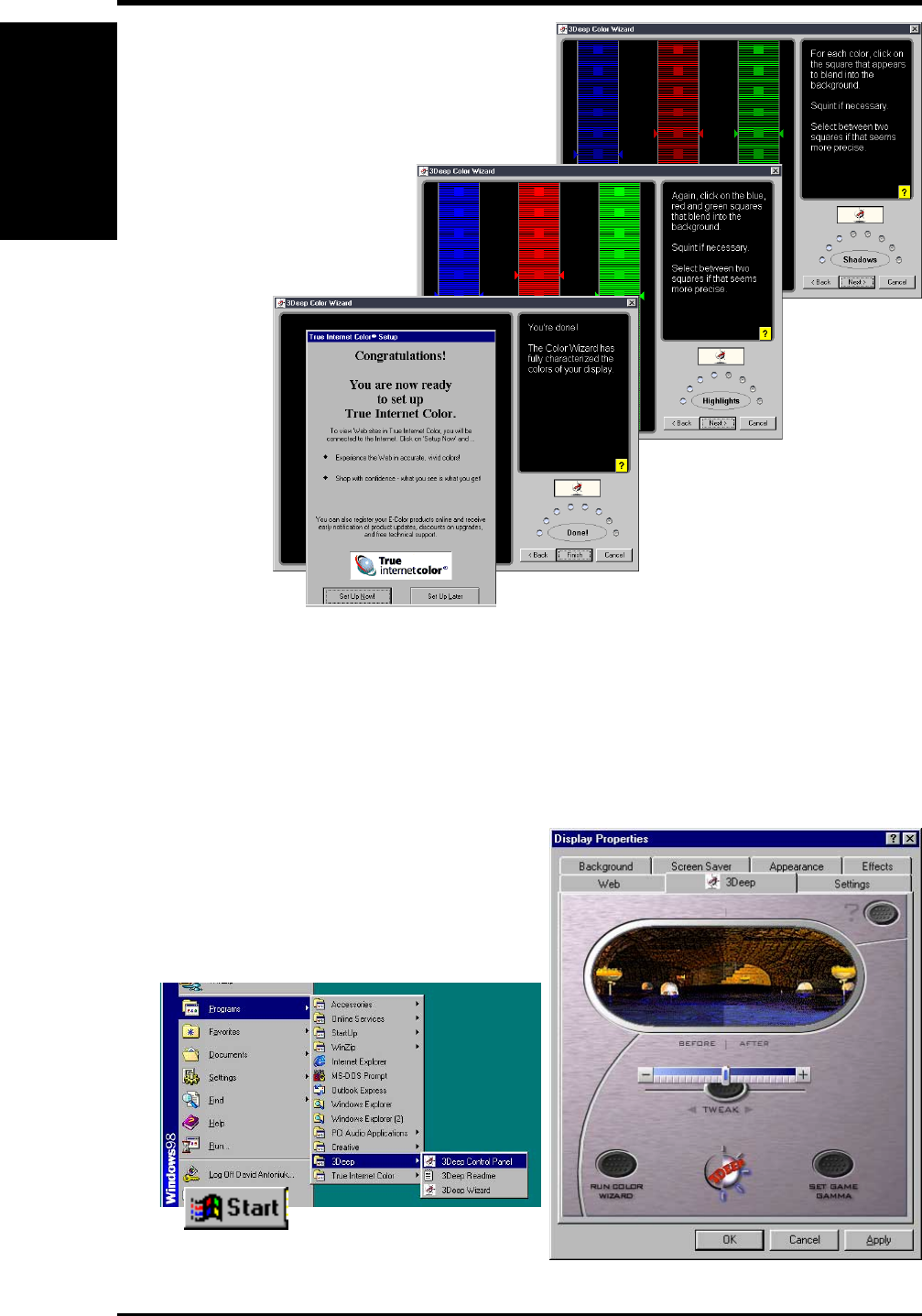Click yellow help icon in Highlights wizard

click(x=765, y=333)
